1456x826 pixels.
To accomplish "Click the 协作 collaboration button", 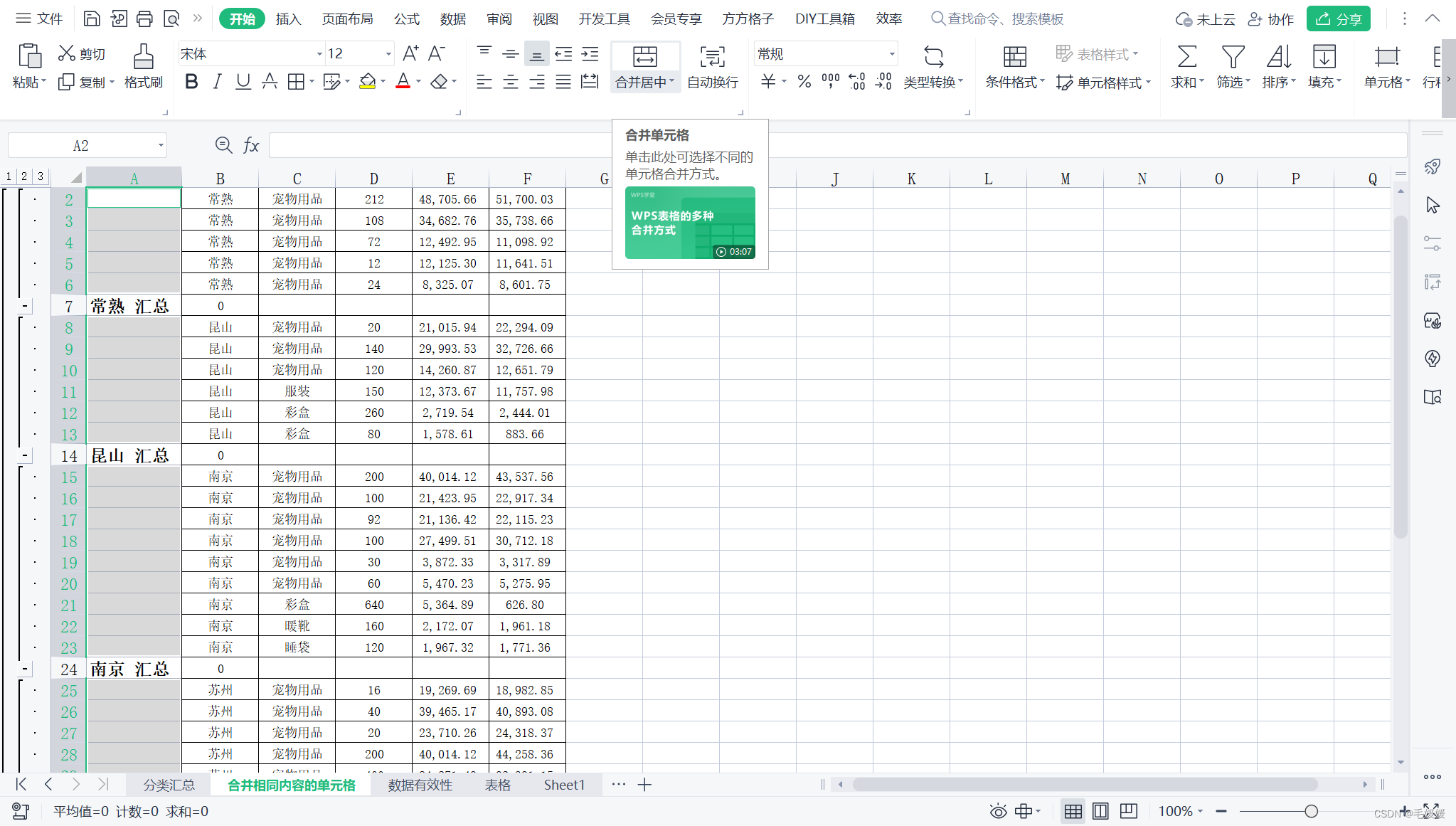I will (1272, 19).
